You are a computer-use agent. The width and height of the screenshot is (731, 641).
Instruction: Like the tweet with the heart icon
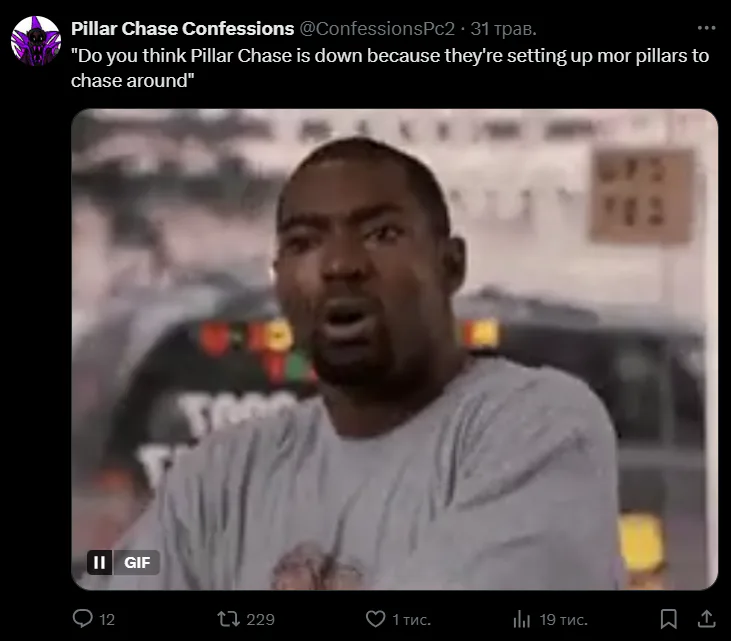[x=375, y=619]
